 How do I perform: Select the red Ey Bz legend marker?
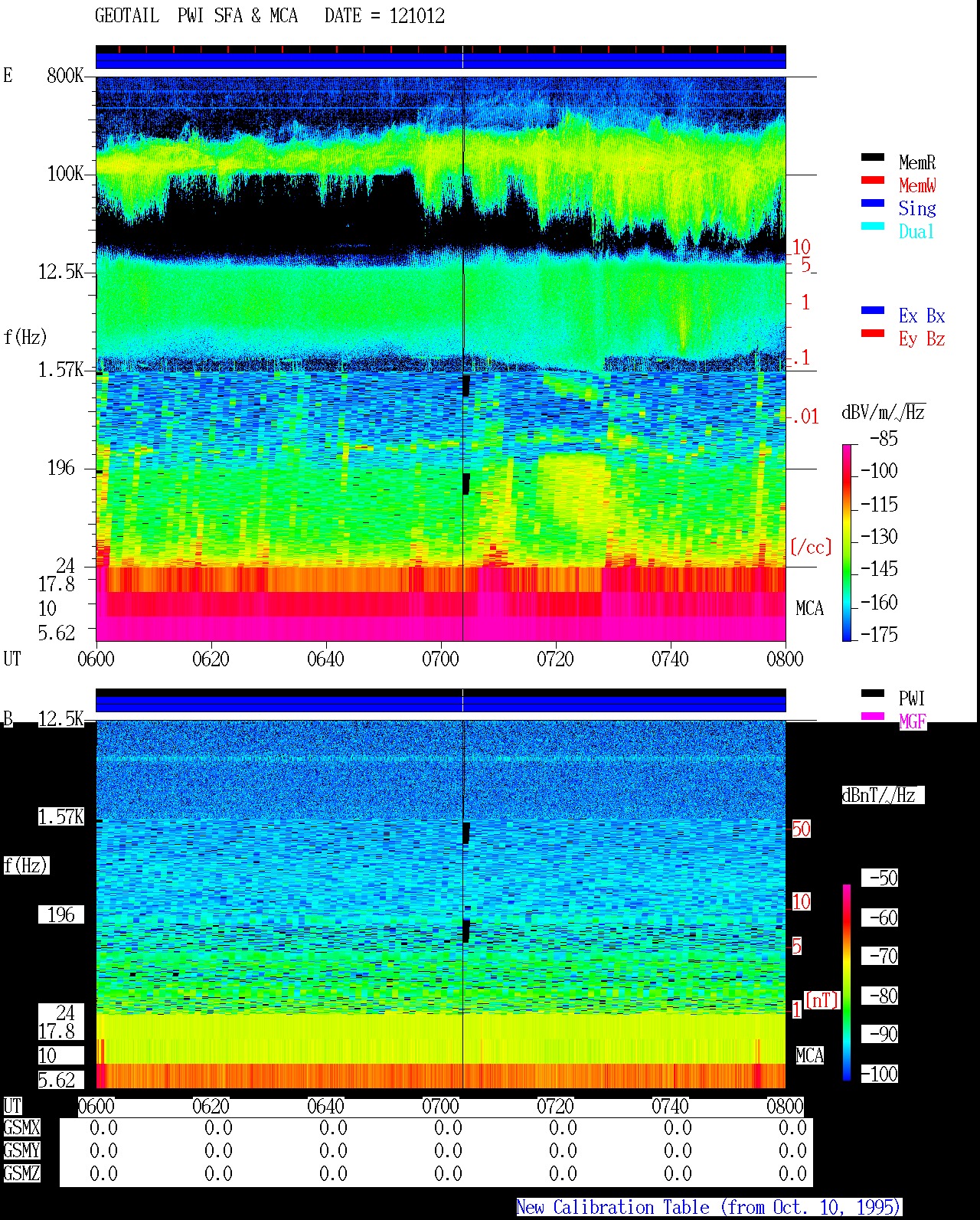coord(873,334)
